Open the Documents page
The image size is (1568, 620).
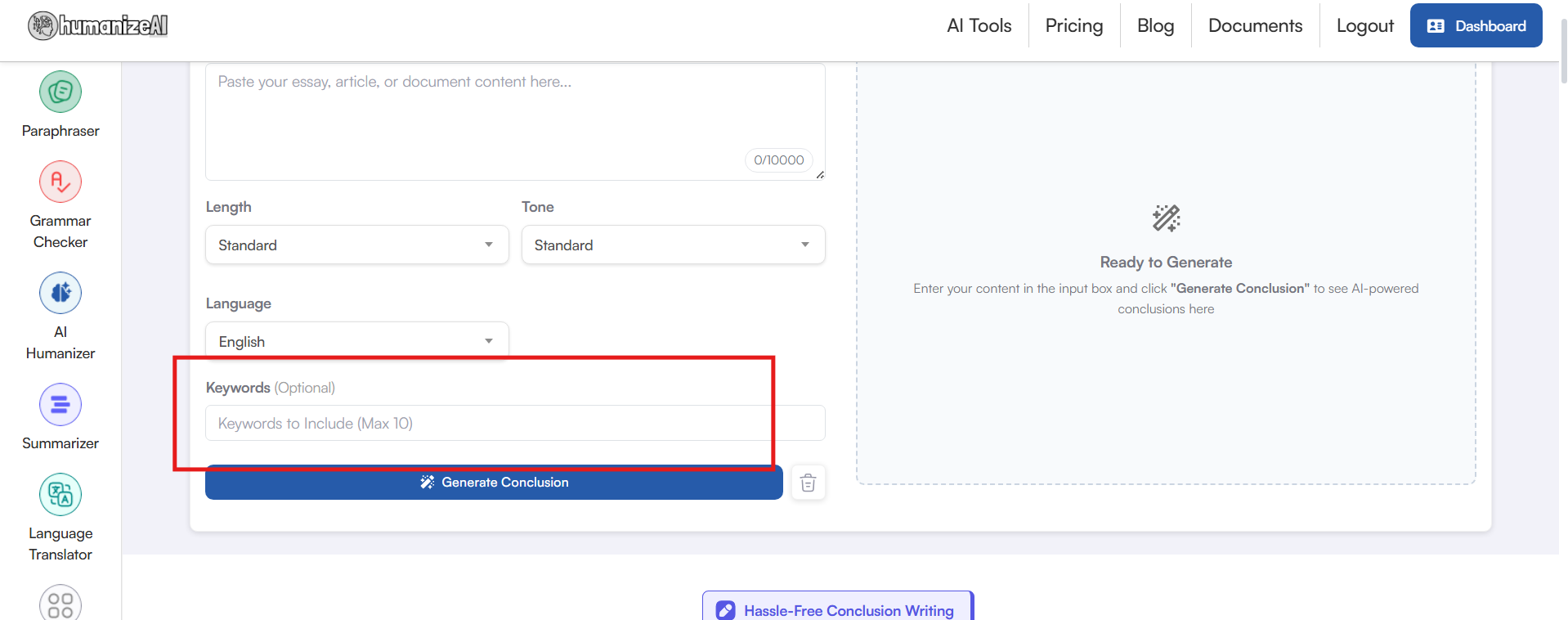pyautogui.click(x=1255, y=26)
